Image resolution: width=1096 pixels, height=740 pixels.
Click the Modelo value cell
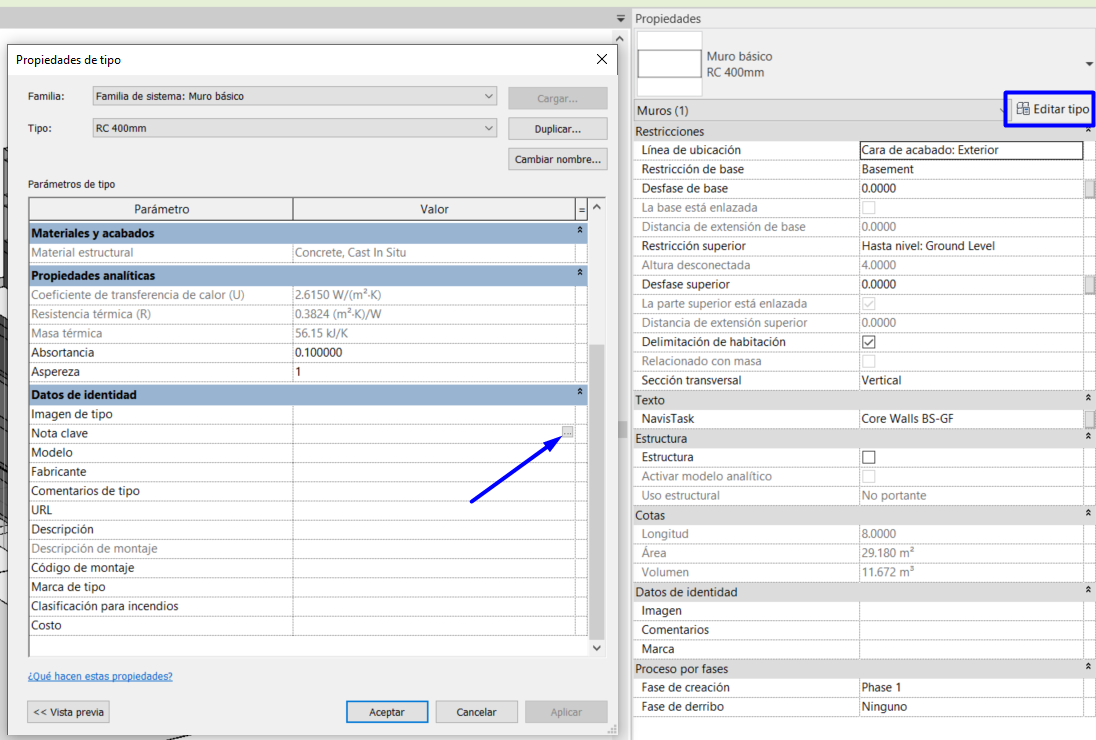[x=434, y=452]
